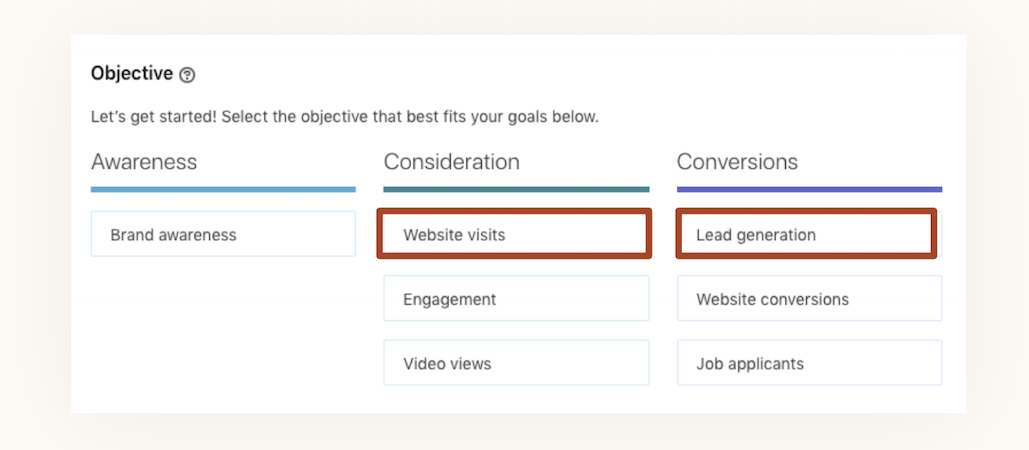Click the Awareness column heading
Screen dimensions: 1029x450
pos(144,162)
